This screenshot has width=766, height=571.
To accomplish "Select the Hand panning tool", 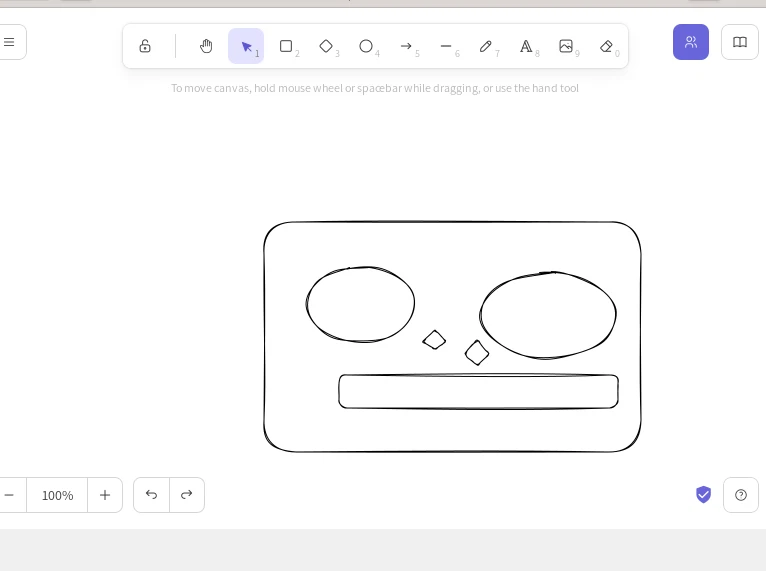I will tap(206, 46).
